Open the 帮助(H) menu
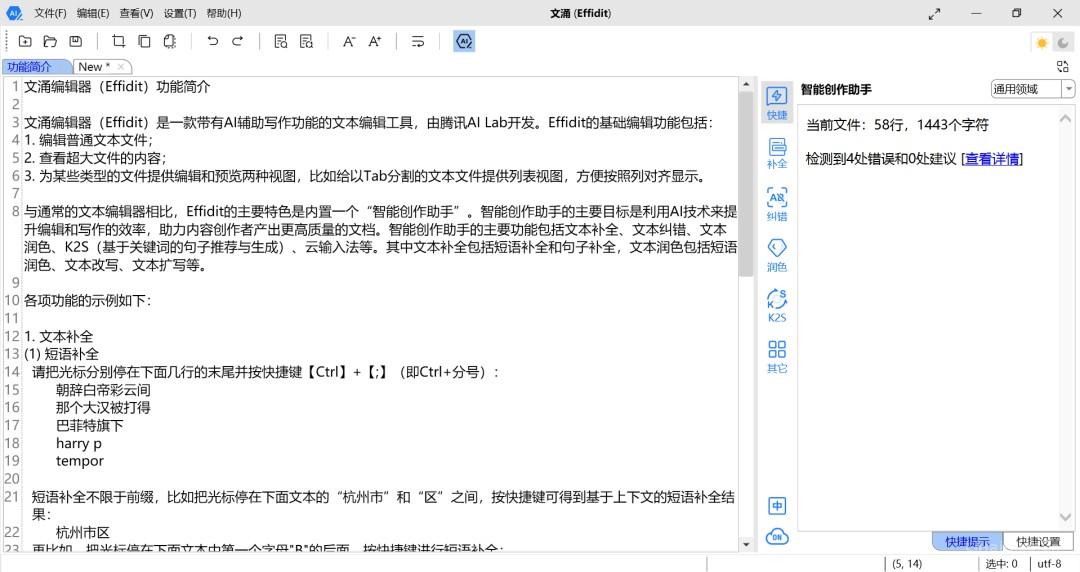The height and width of the screenshot is (572, 1080). [x=224, y=13]
